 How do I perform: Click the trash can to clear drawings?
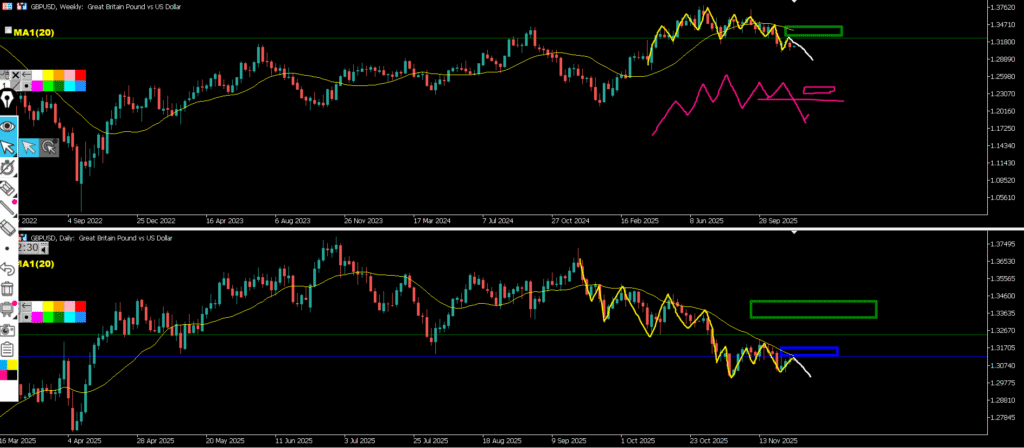point(8,290)
